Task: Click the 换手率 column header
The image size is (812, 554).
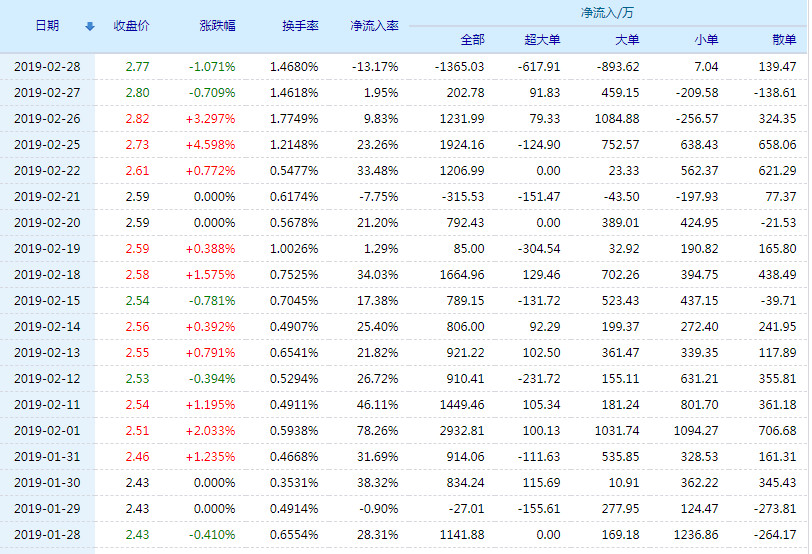Action: tap(300, 25)
